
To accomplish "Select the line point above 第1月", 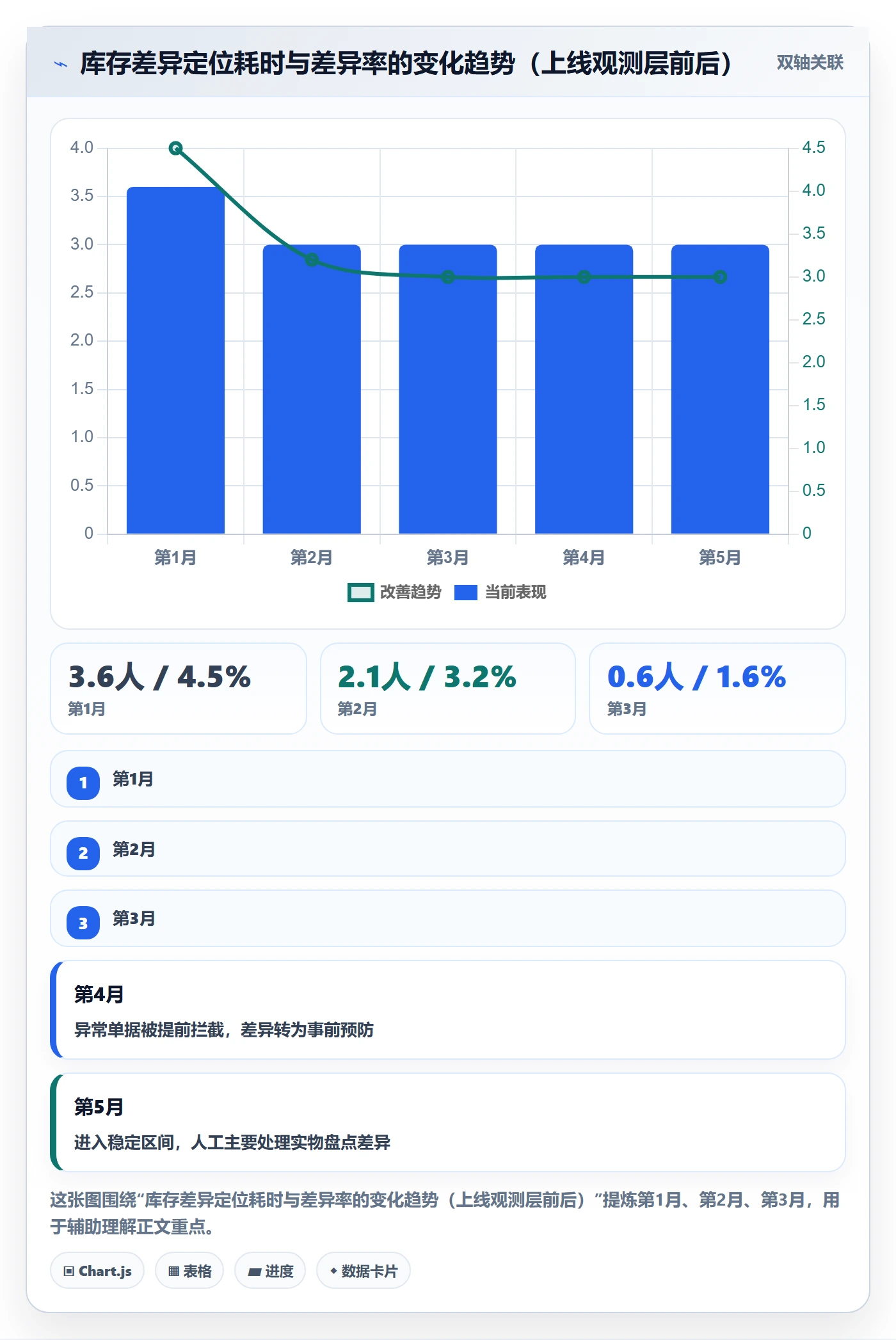I will click(175, 148).
